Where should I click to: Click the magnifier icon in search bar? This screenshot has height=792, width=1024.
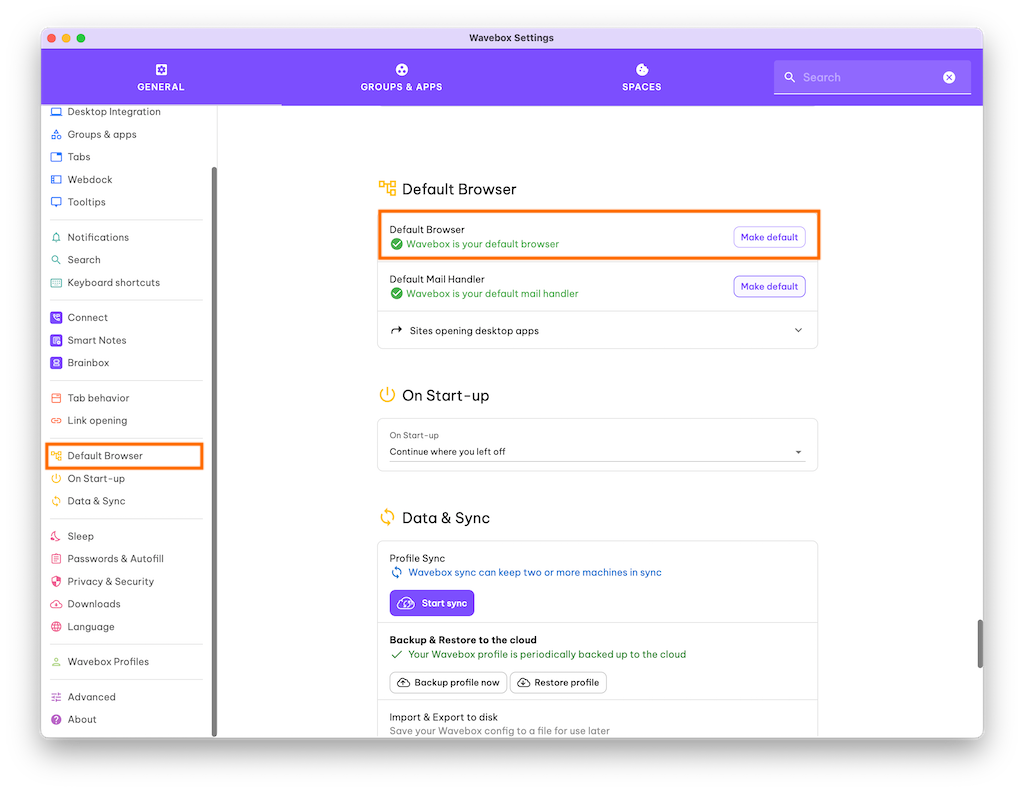[x=790, y=77]
